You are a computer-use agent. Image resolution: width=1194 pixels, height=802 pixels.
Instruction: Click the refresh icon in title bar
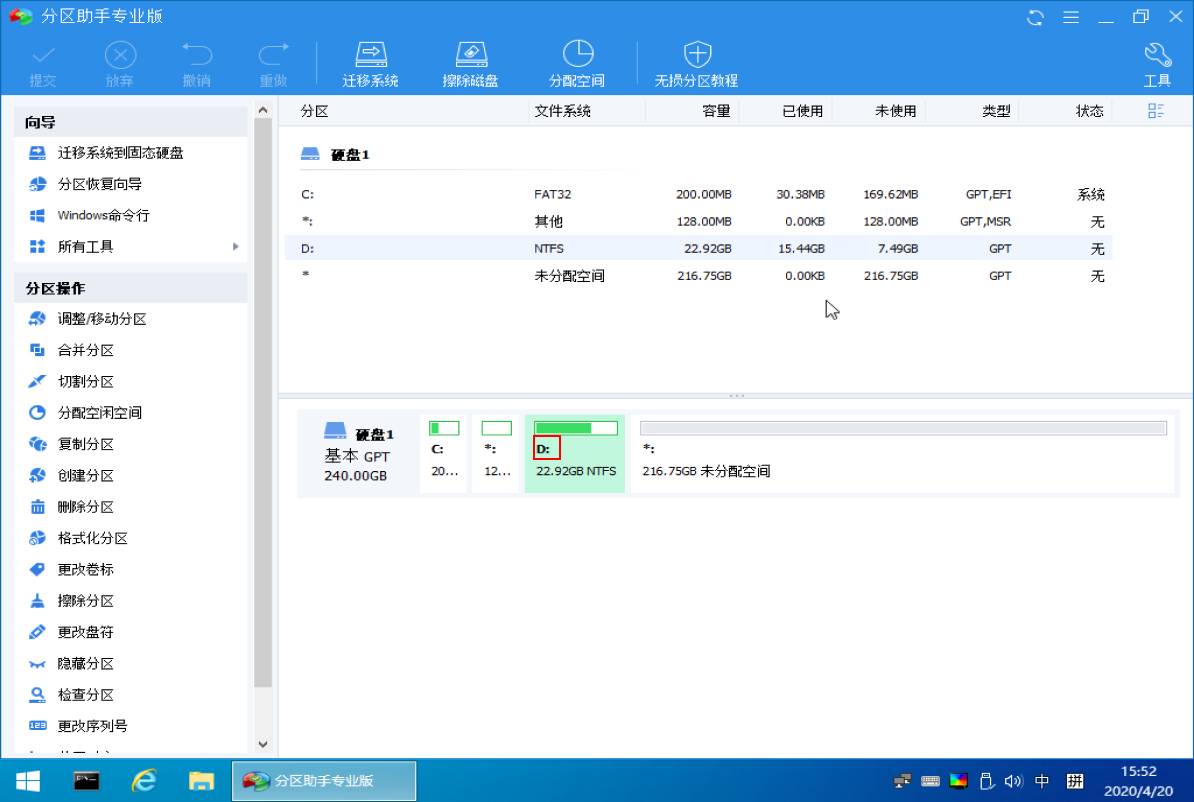pyautogui.click(x=1035, y=17)
